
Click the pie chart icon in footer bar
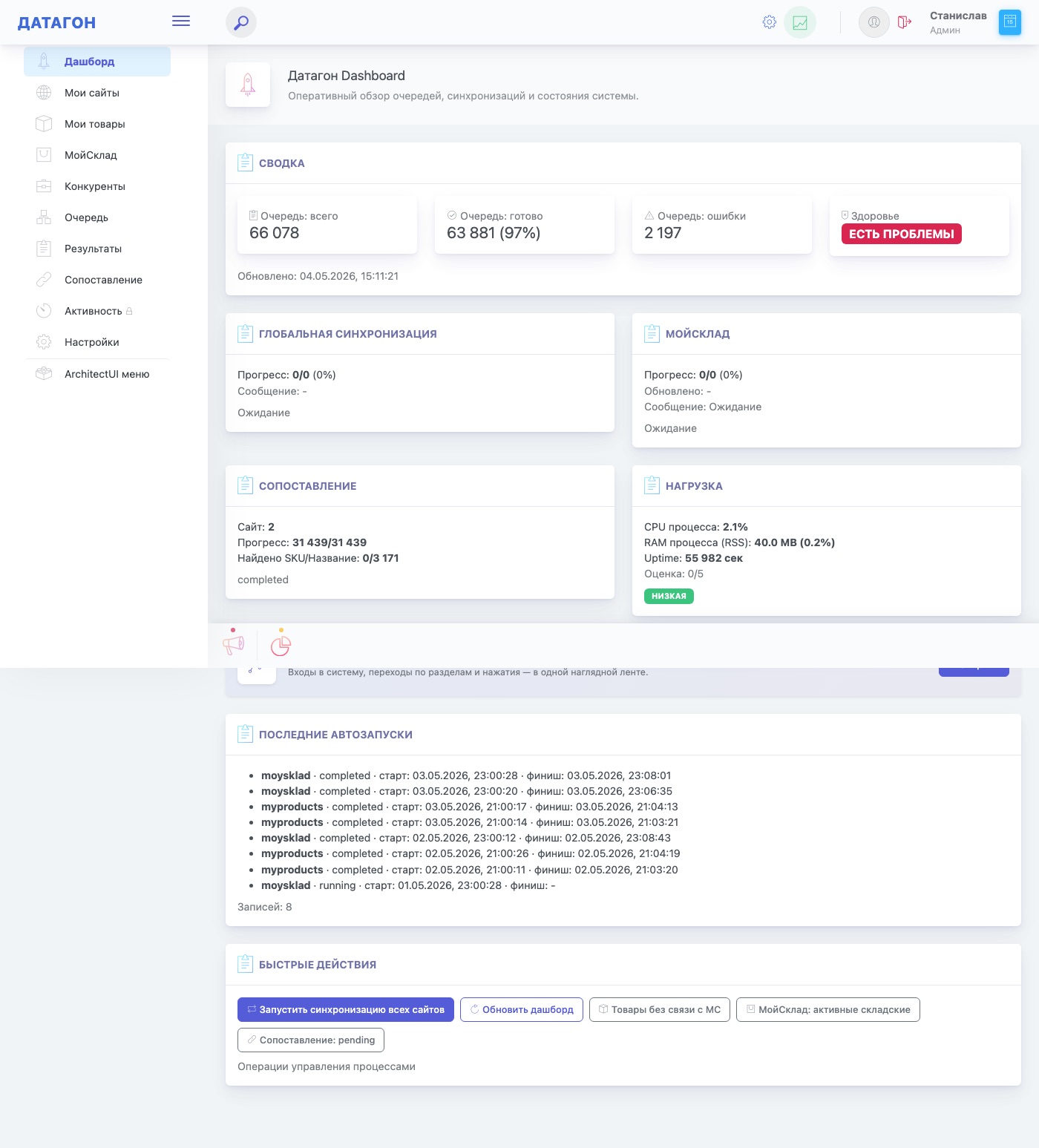tap(281, 646)
